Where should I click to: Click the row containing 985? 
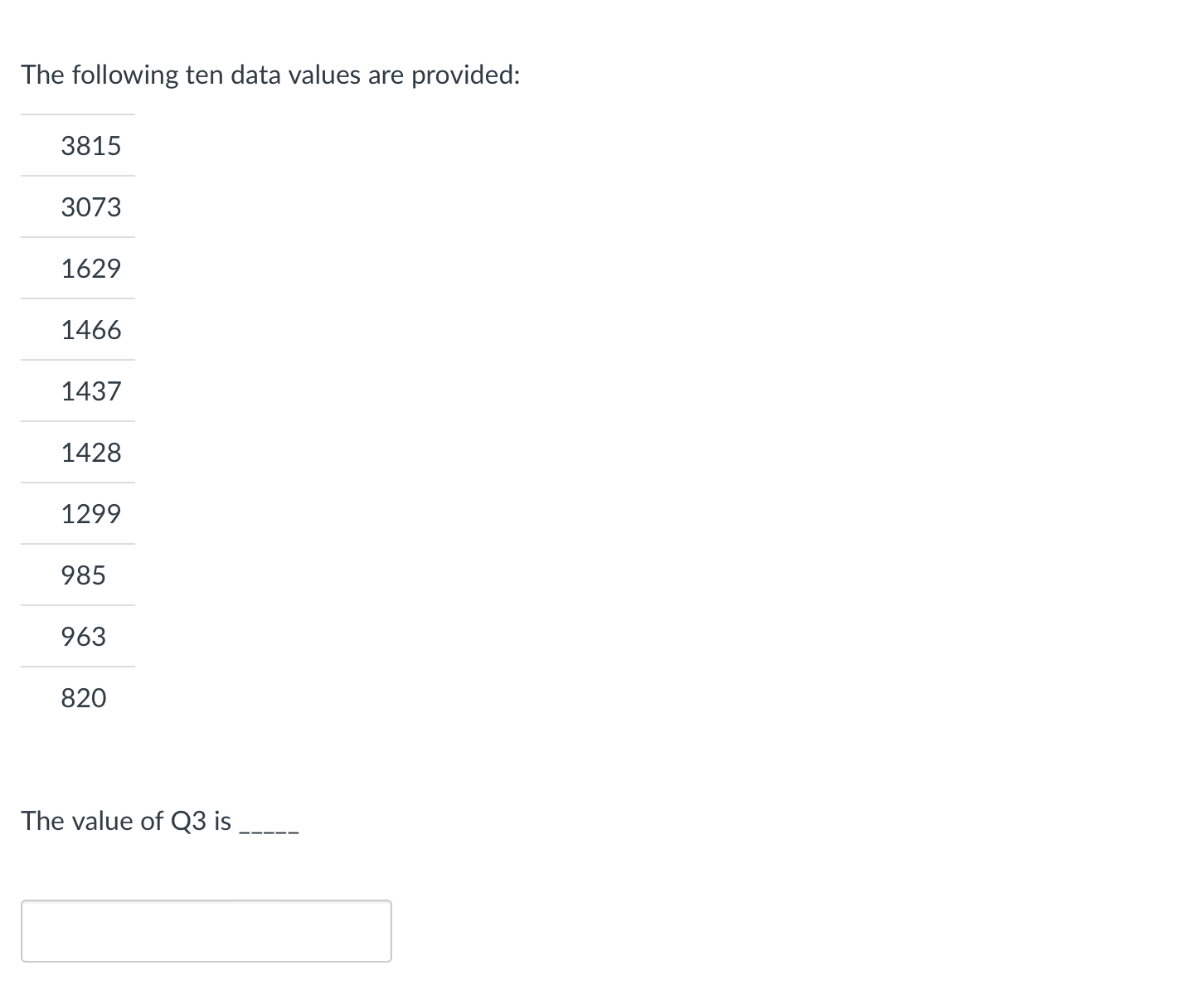coord(84,575)
